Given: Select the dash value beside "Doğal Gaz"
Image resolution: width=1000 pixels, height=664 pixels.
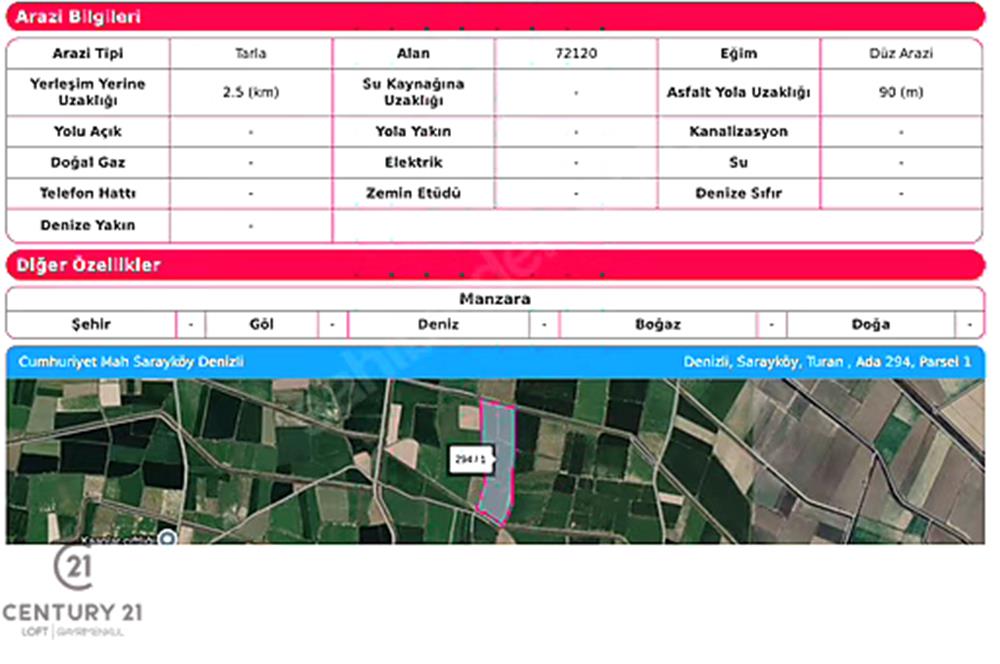Looking at the screenshot, I should click(x=251, y=163).
